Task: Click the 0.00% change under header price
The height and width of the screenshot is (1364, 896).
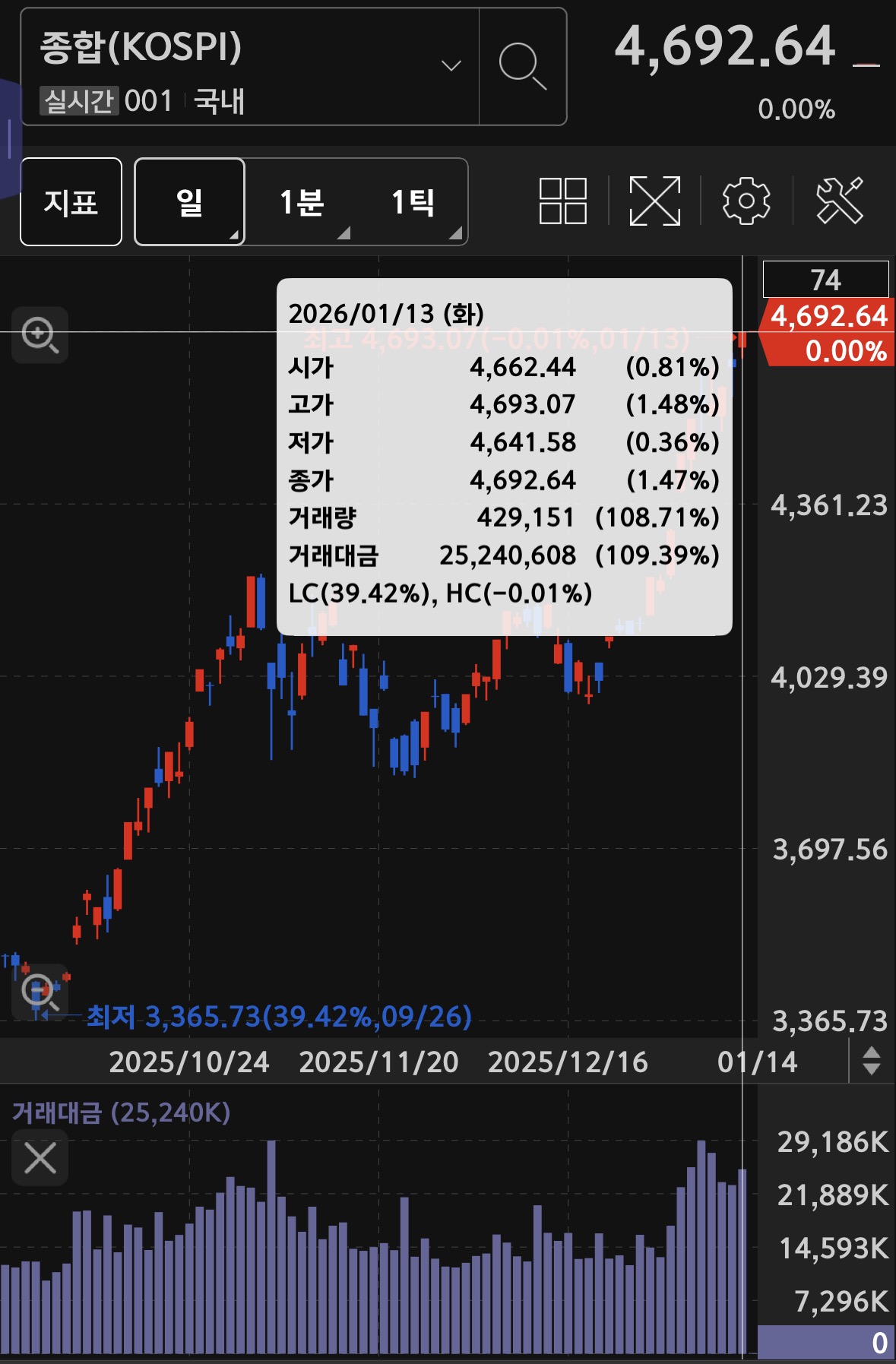Action: click(x=796, y=109)
